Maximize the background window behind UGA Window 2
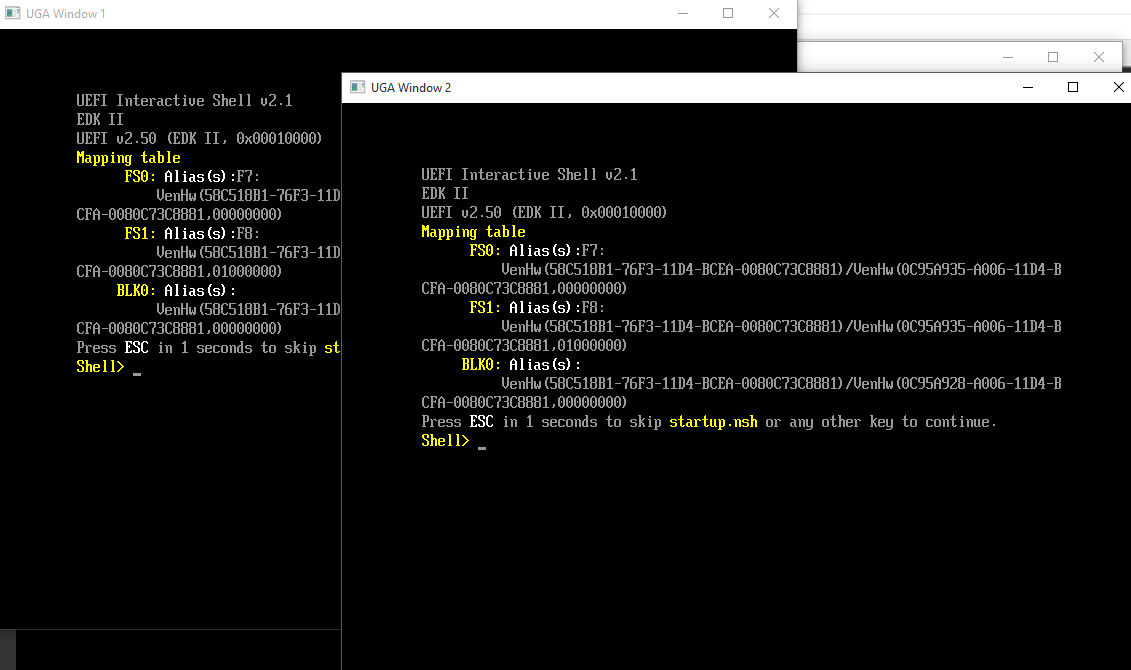The width and height of the screenshot is (1131, 670). 1053,57
